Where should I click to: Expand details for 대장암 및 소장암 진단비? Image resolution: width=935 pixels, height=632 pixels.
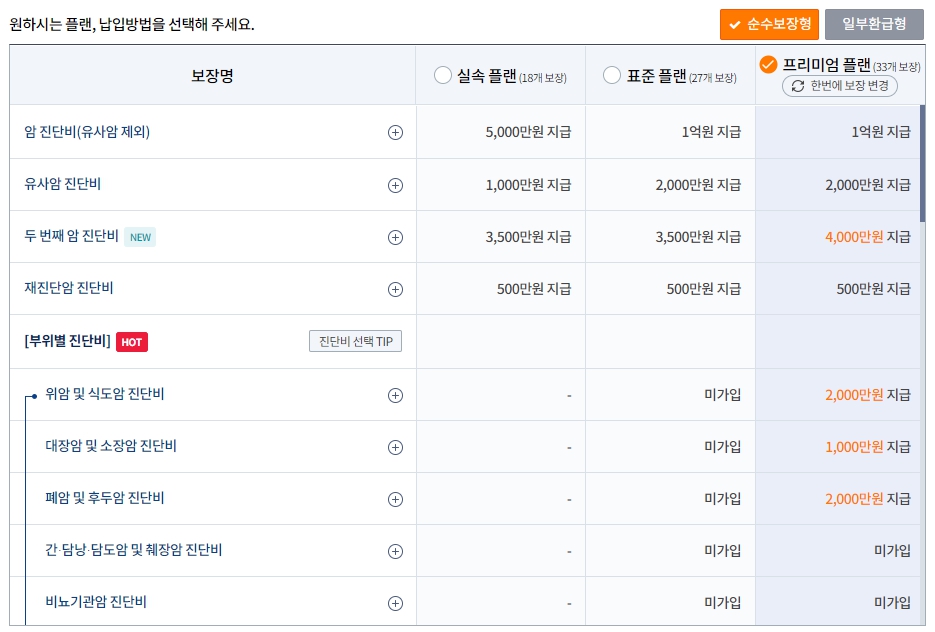point(395,447)
